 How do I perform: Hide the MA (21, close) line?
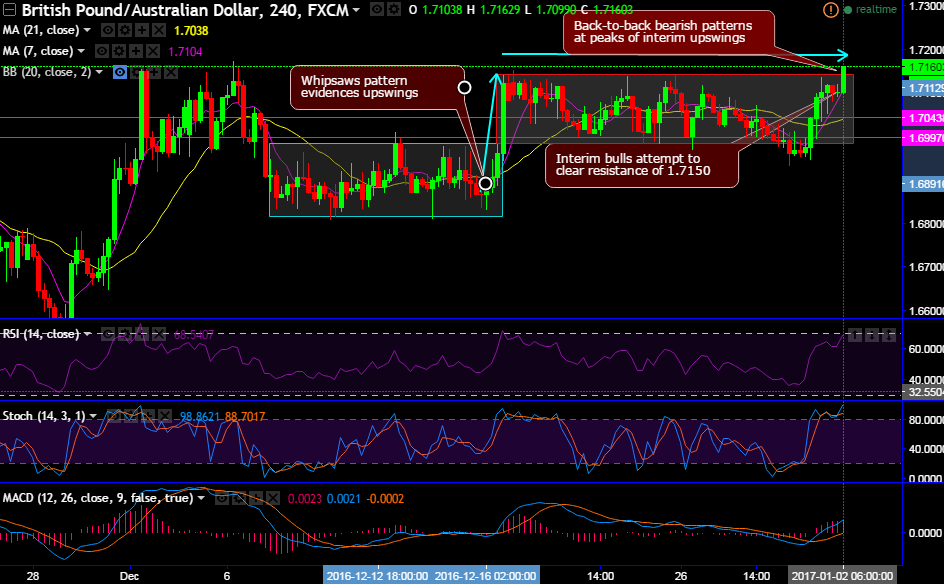(108, 30)
